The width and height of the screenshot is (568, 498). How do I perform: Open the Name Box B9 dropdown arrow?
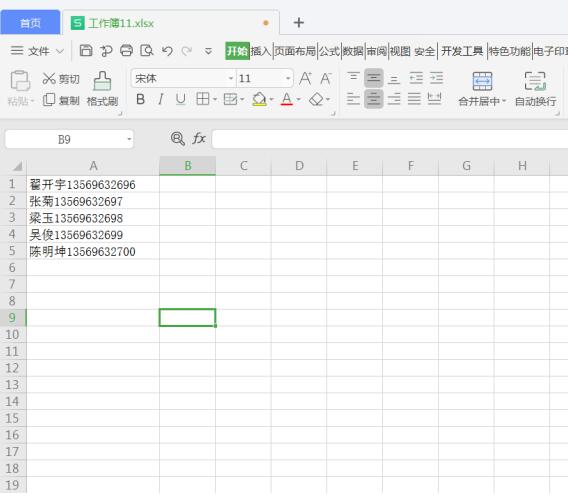(129, 139)
